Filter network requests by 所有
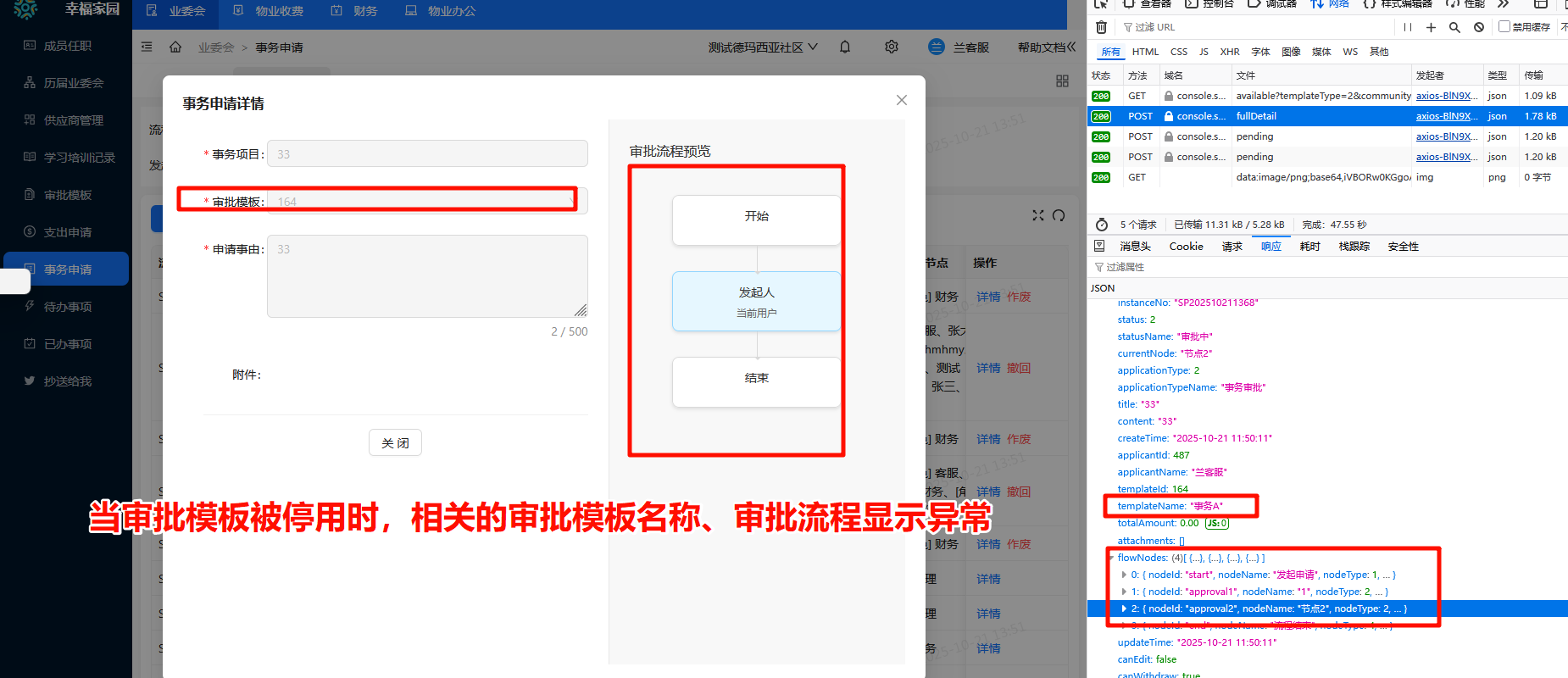The width and height of the screenshot is (1568, 678). (x=1111, y=52)
